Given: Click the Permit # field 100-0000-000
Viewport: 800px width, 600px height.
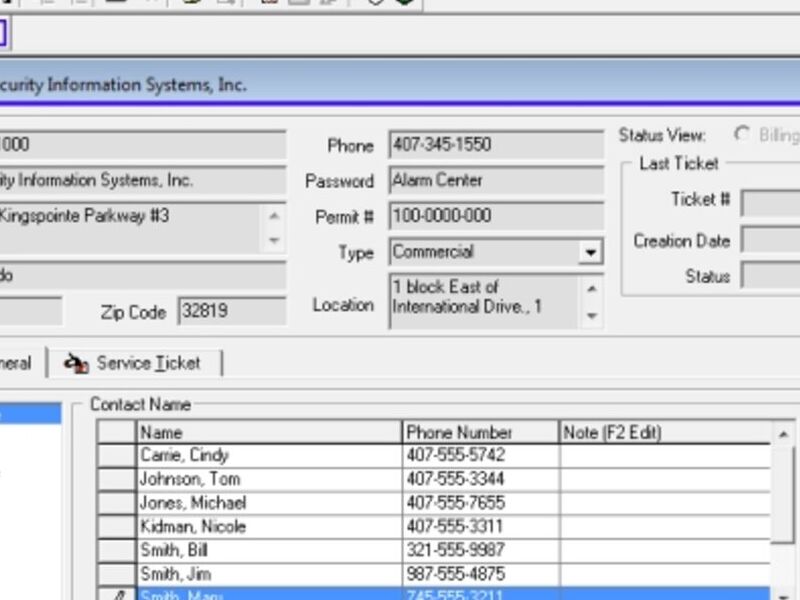Looking at the screenshot, I should (x=496, y=216).
